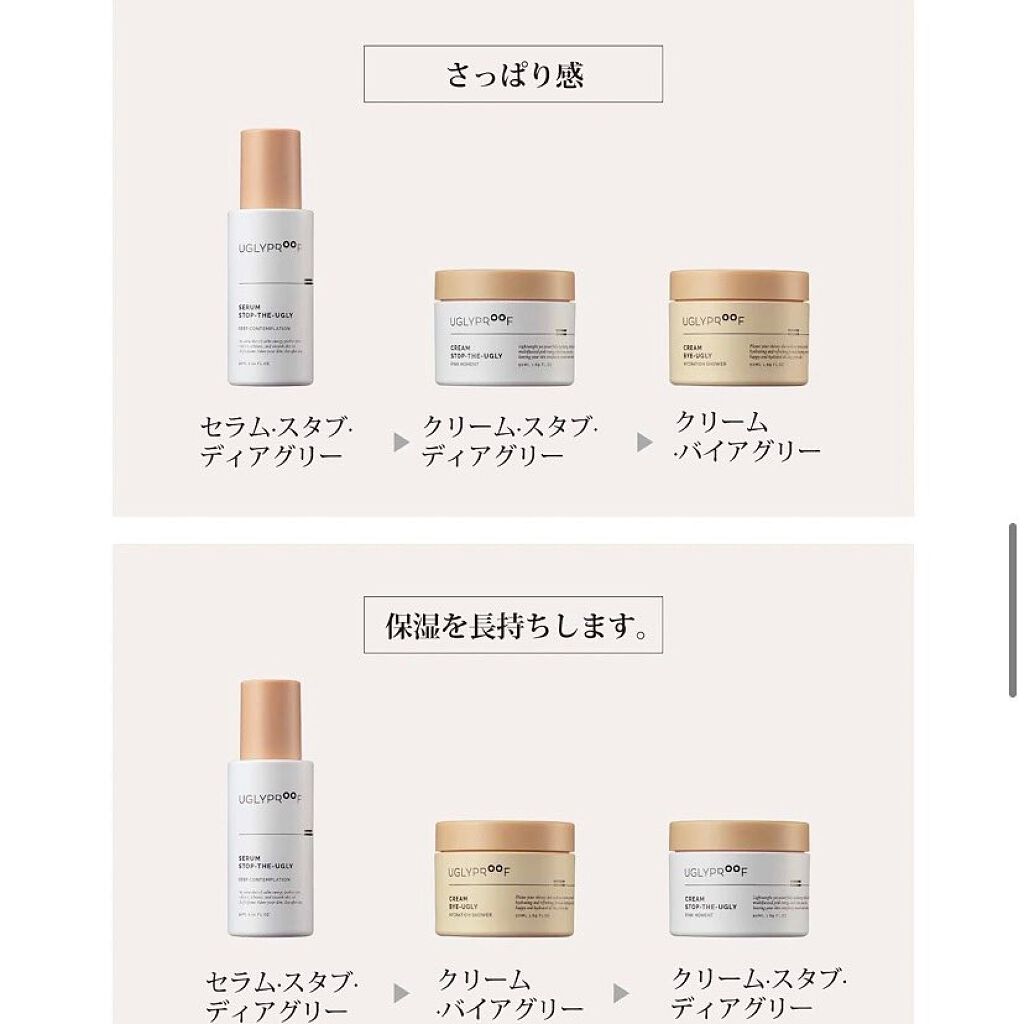Viewport: 1024px width, 1024px height.
Task: Click the UGLYPROOF logo on top serum bottle
Action: 270,248
